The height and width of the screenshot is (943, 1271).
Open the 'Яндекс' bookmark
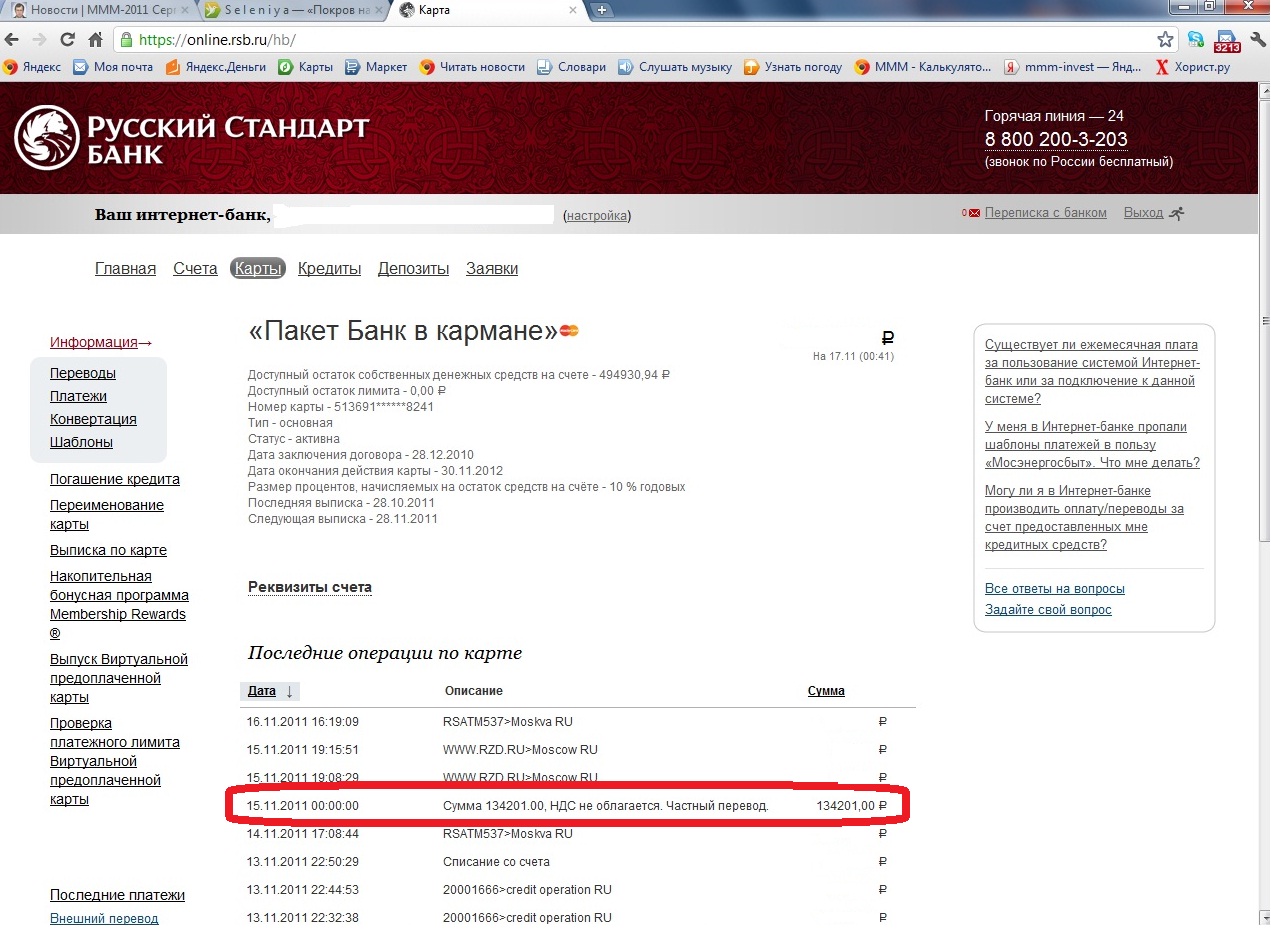point(32,67)
